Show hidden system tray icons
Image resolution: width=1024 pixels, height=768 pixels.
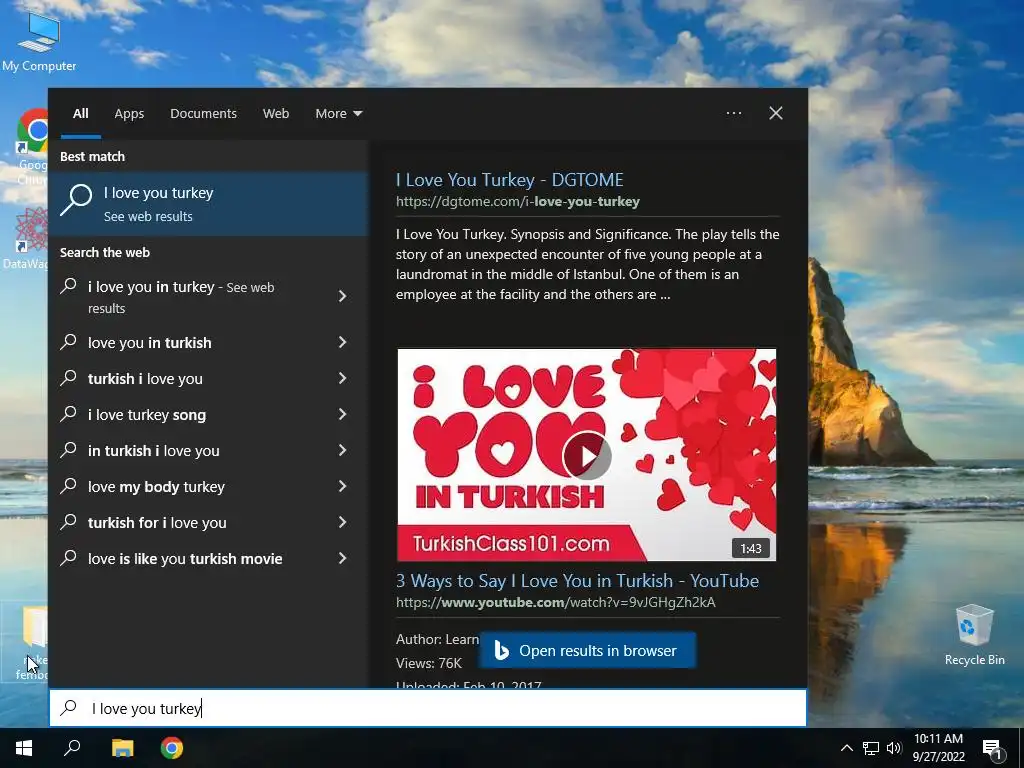click(846, 748)
